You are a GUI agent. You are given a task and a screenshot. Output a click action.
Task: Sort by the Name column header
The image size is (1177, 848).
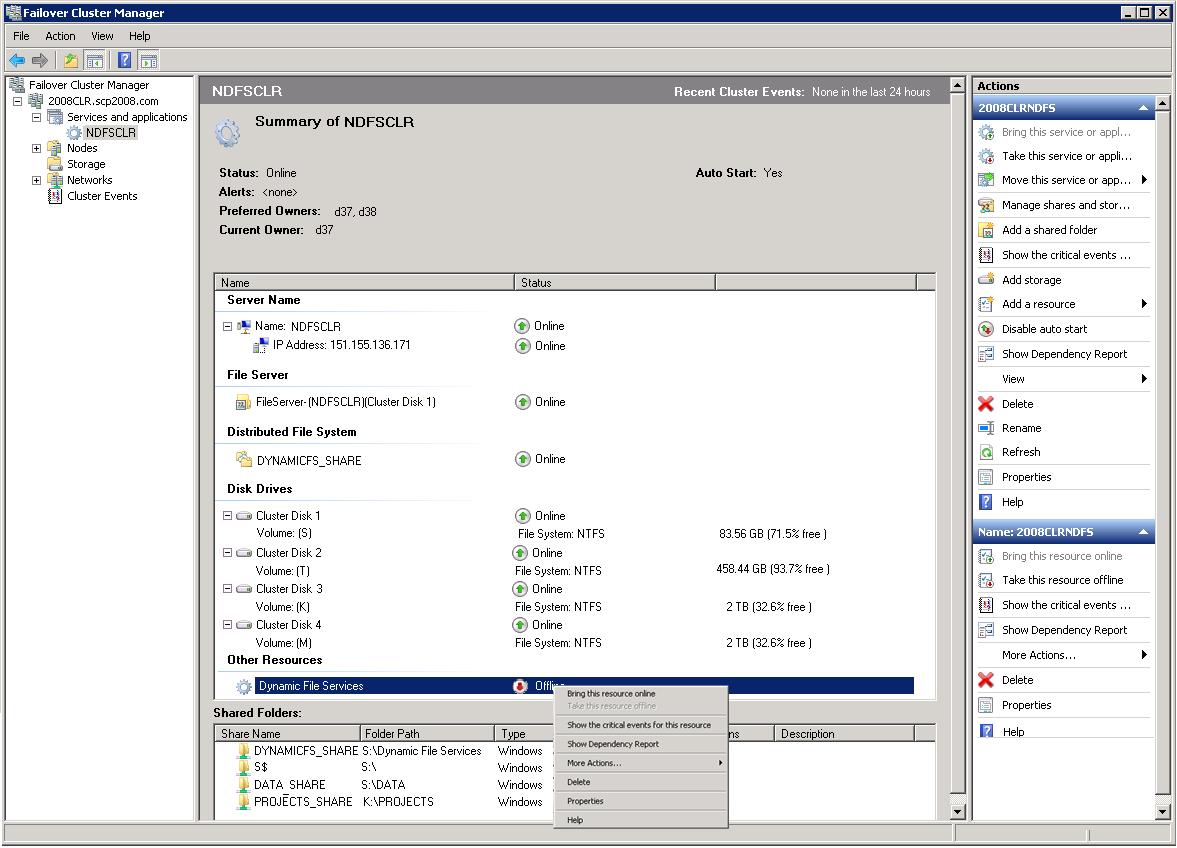coord(364,283)
